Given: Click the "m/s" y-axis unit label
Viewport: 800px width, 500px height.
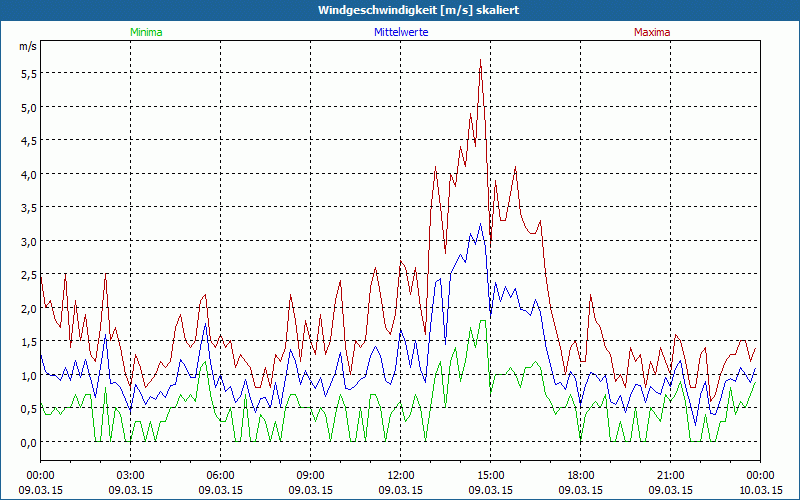Looking at the screenshot, I should [28, 46].
